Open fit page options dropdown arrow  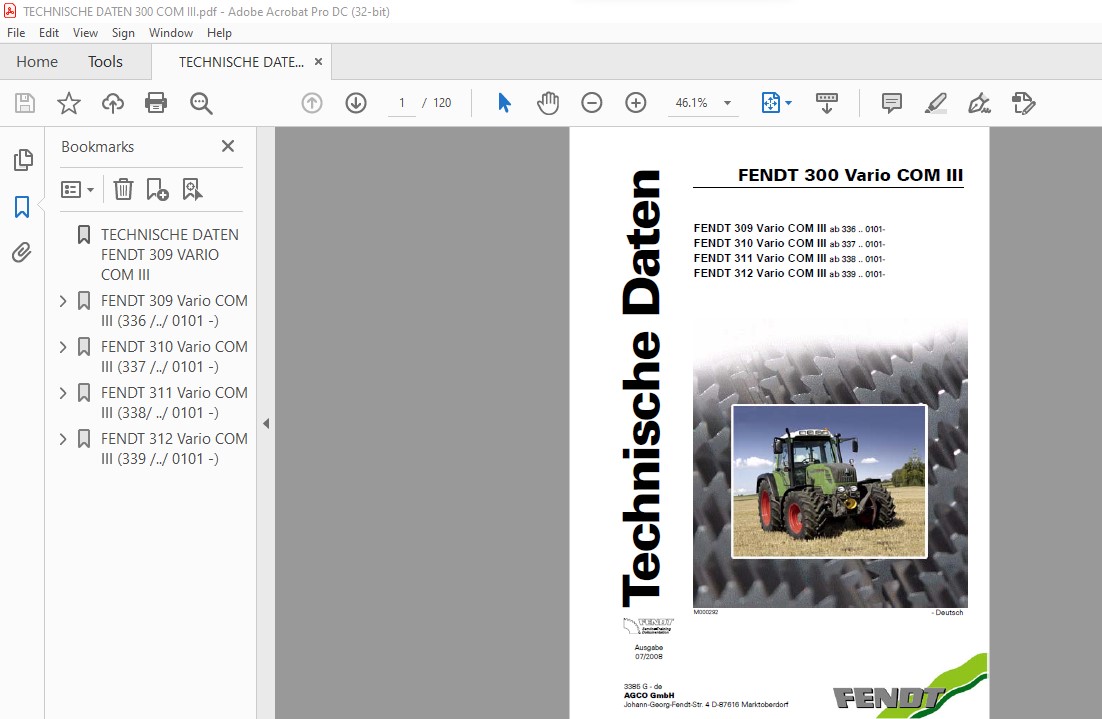(789, 103)
